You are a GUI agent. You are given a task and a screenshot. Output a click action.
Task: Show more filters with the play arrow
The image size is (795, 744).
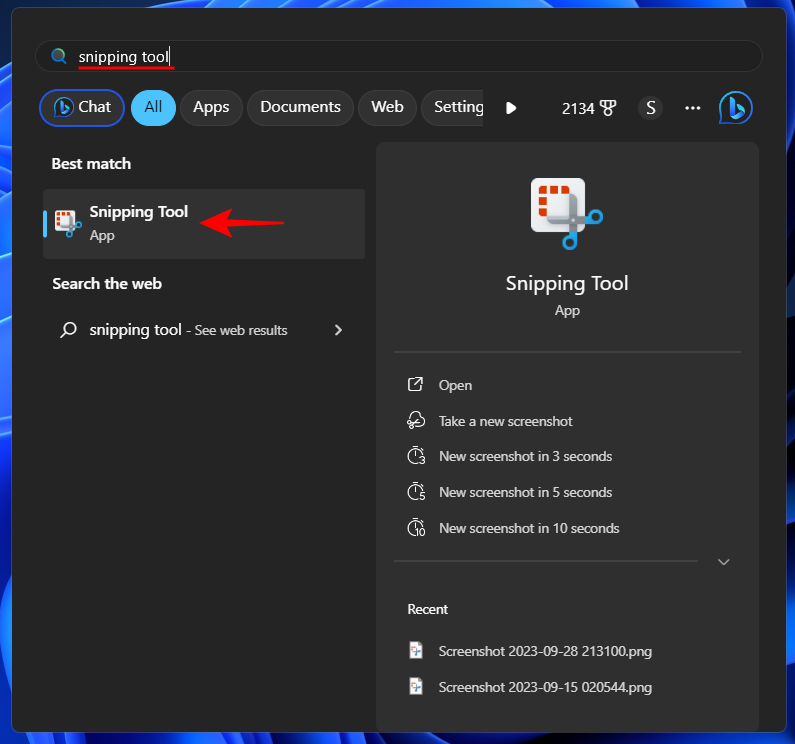(x=511, y=108)
